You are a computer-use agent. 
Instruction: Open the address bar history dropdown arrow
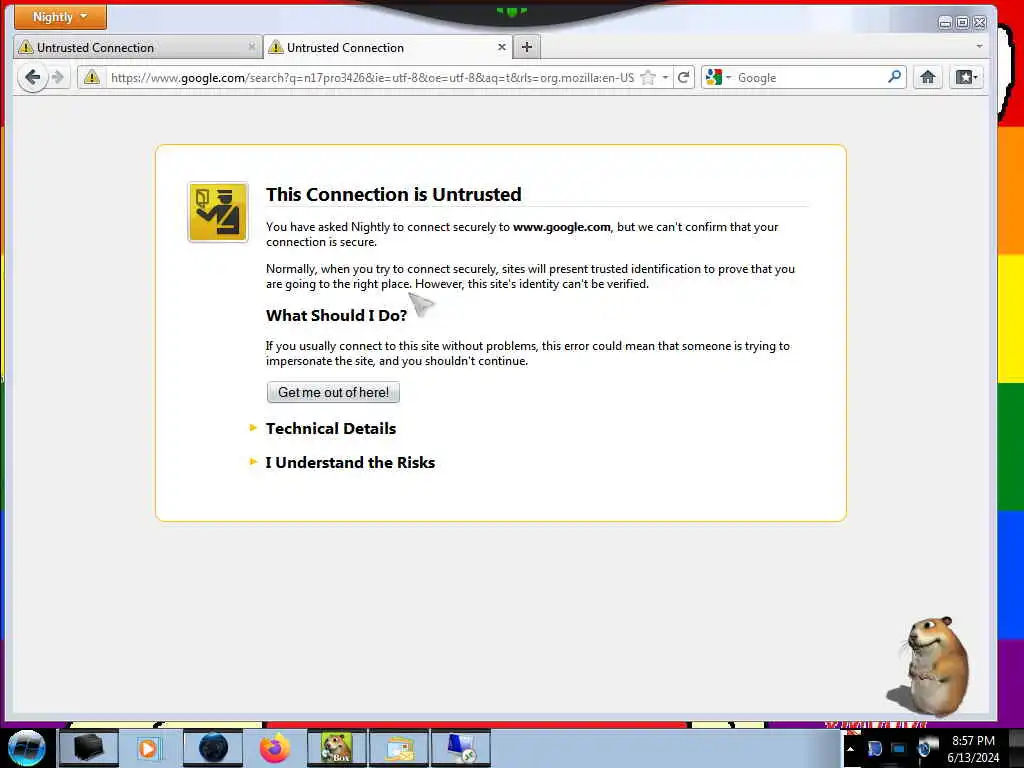[665, 78]
